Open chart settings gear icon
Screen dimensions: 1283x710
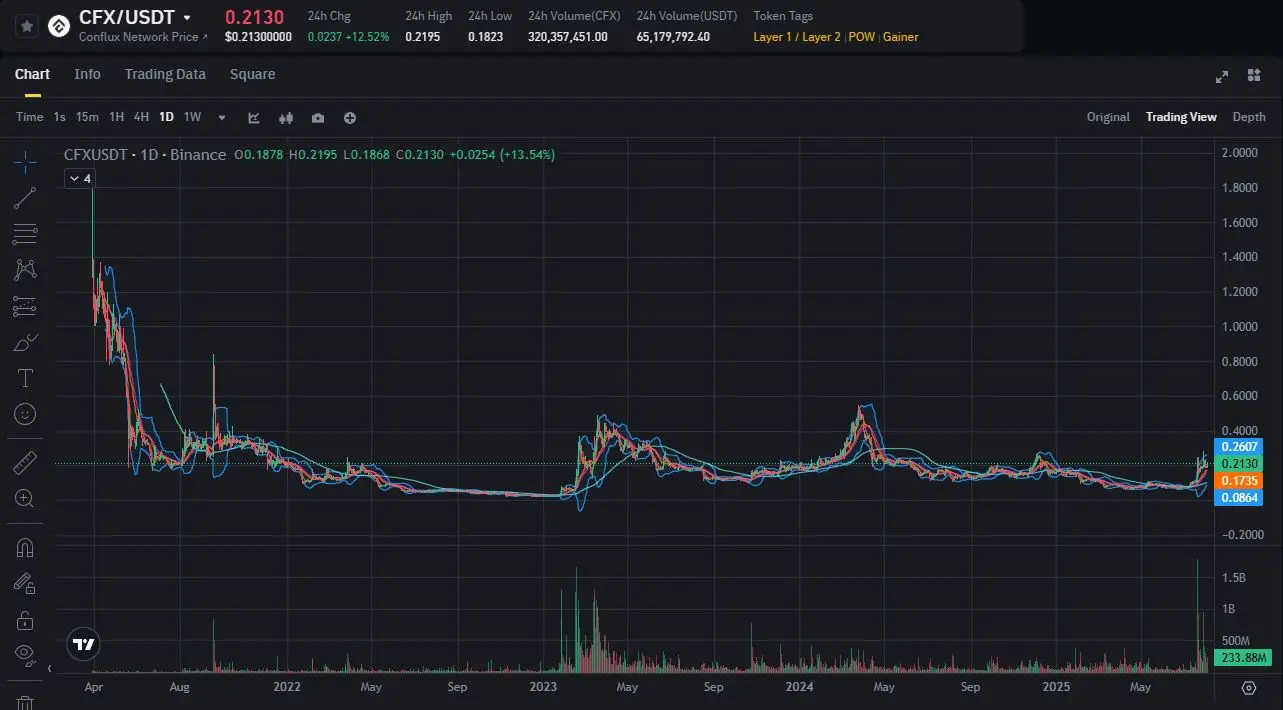(1248, 687)
